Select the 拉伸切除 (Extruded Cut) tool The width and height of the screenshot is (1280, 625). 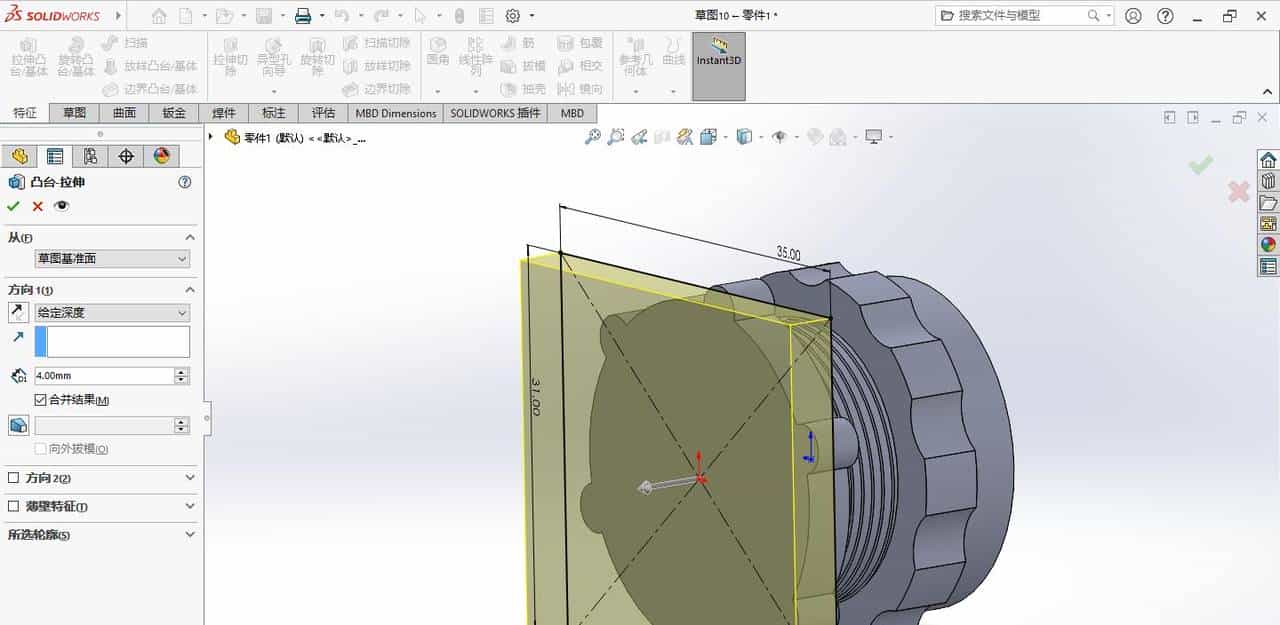[x=231, y=60]
